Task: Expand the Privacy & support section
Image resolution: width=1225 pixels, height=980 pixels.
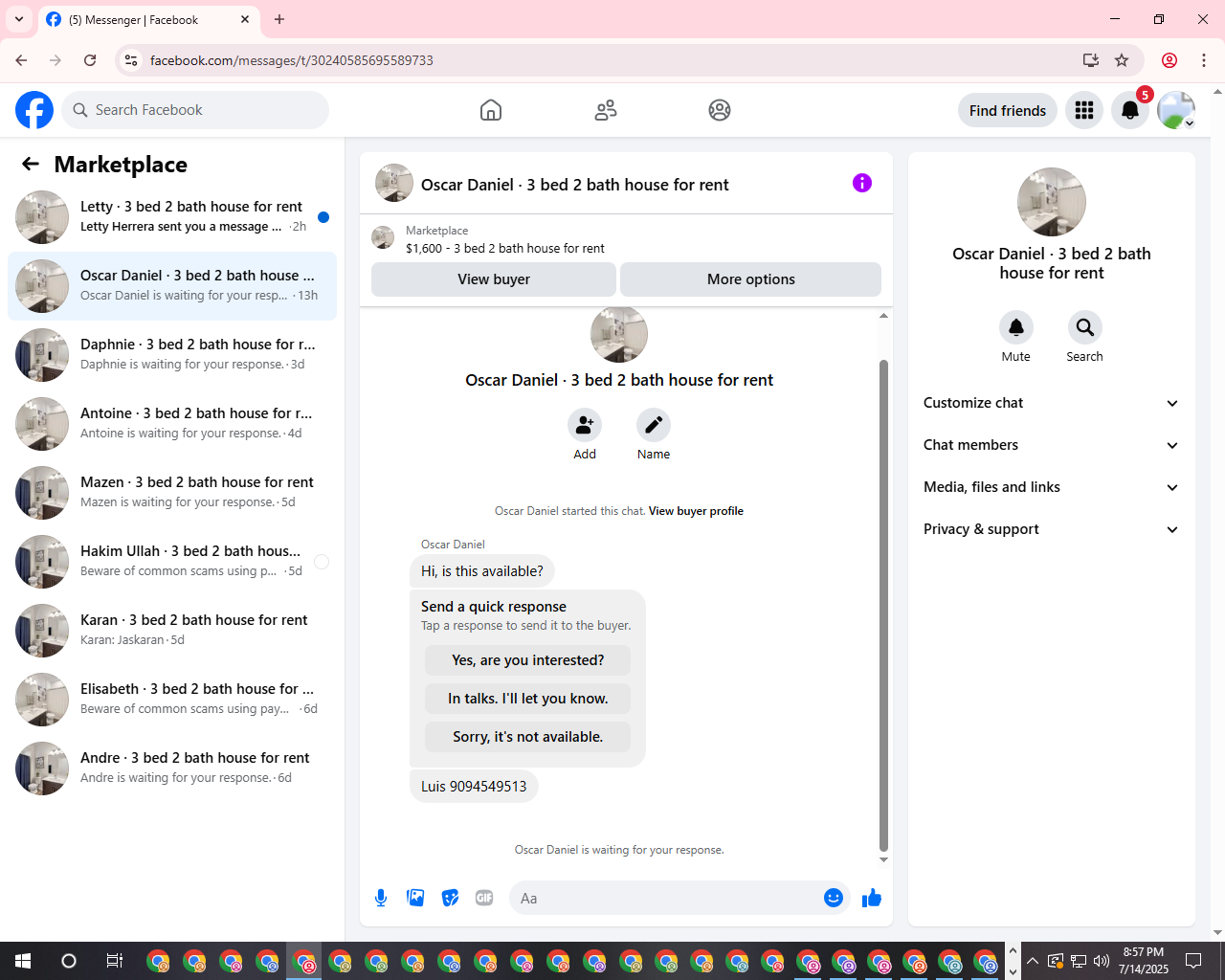Action: [x=1052, y=529]
